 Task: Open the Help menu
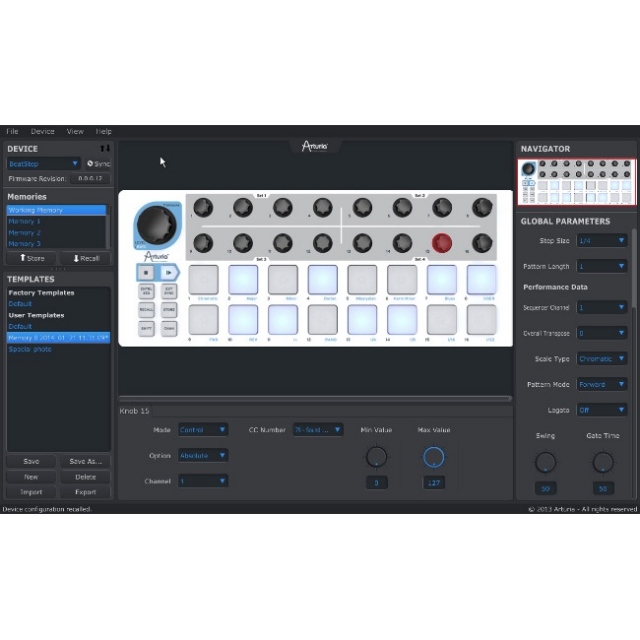pos(104,131)
